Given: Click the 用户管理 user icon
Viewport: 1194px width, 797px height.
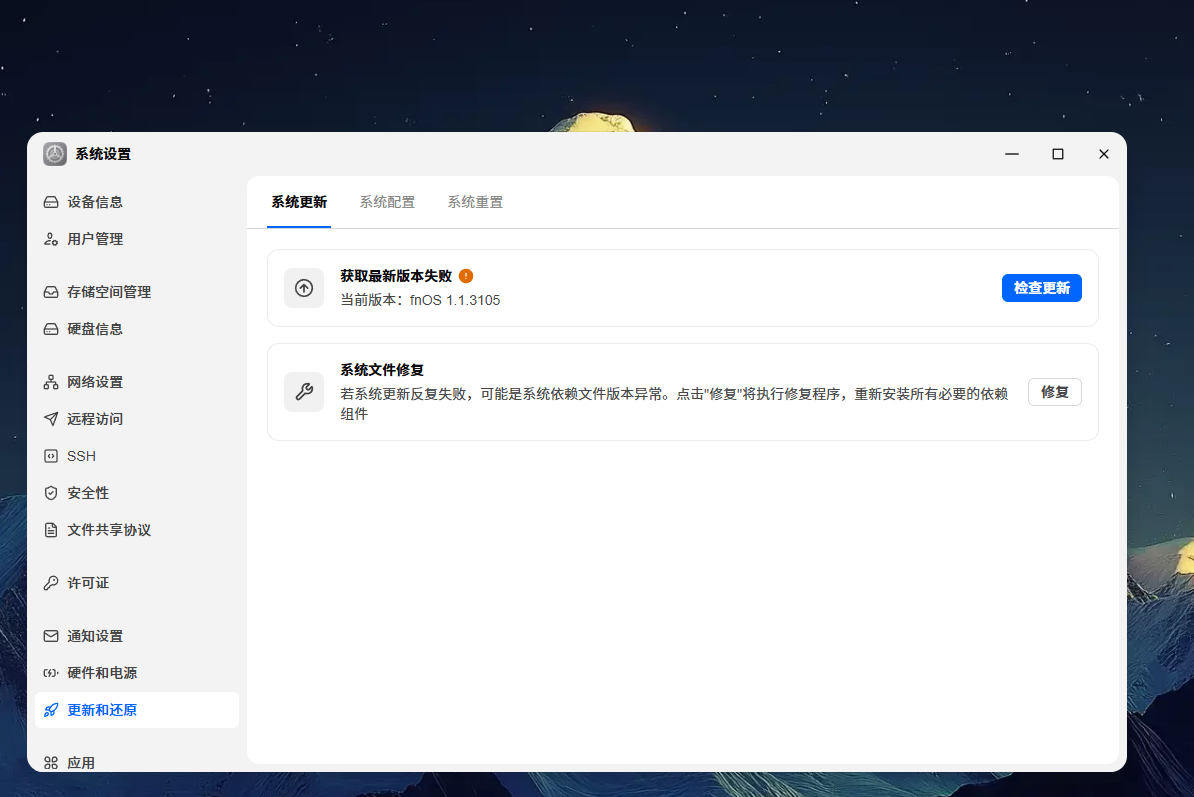Looking at the screenshot, I should tap(51, 239).
